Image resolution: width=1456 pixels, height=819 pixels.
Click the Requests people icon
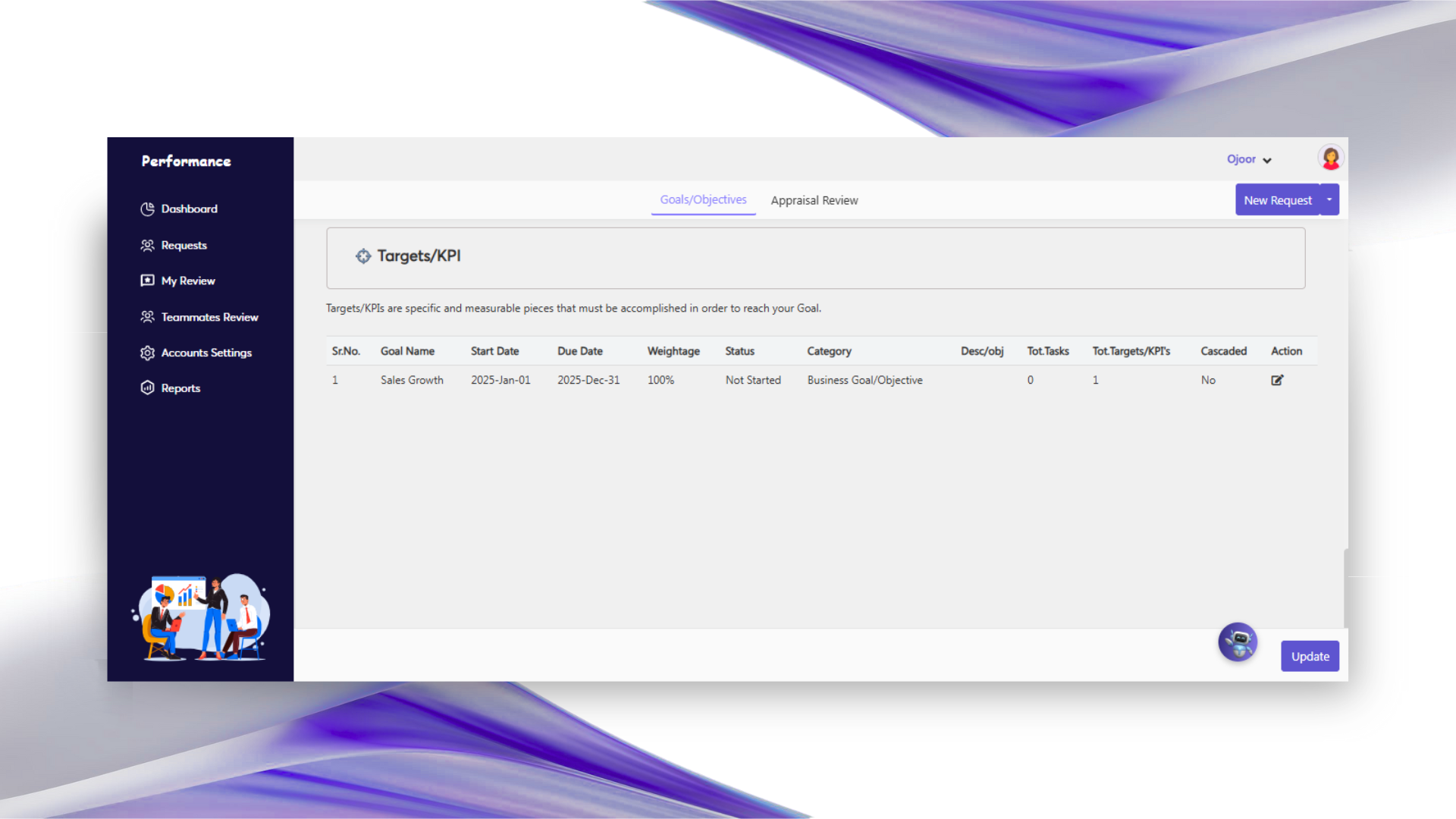click(147, 246)
